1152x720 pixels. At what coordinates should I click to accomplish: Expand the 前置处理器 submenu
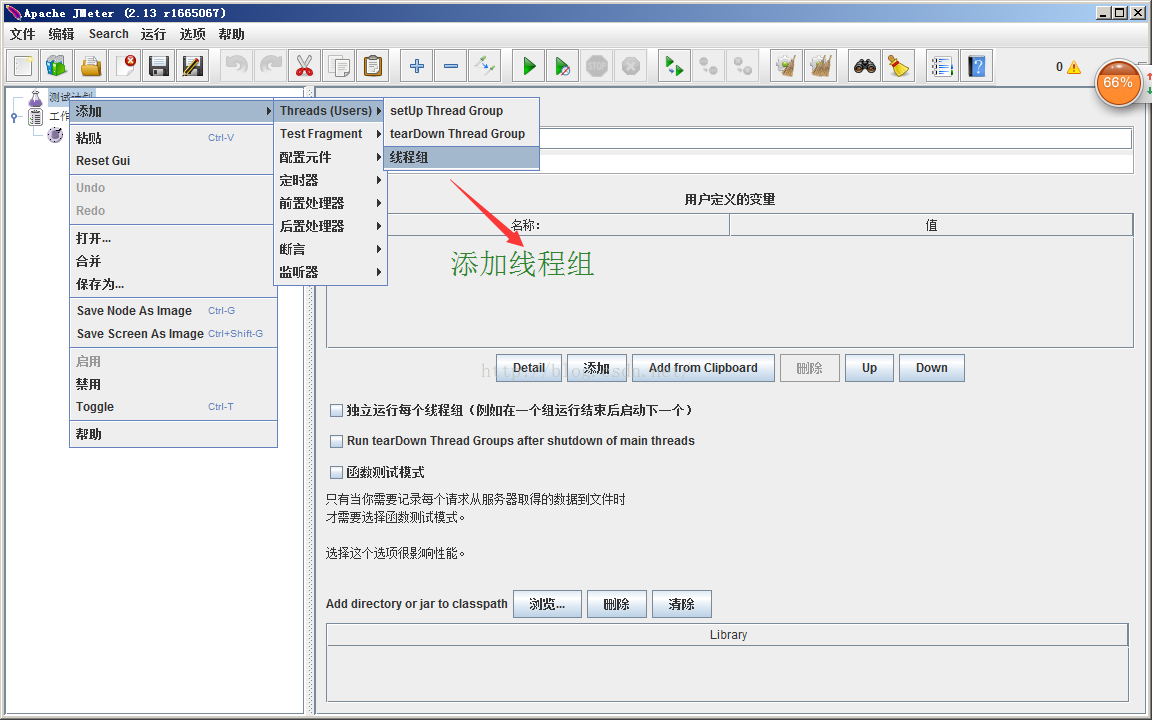(x=330, y=203)
